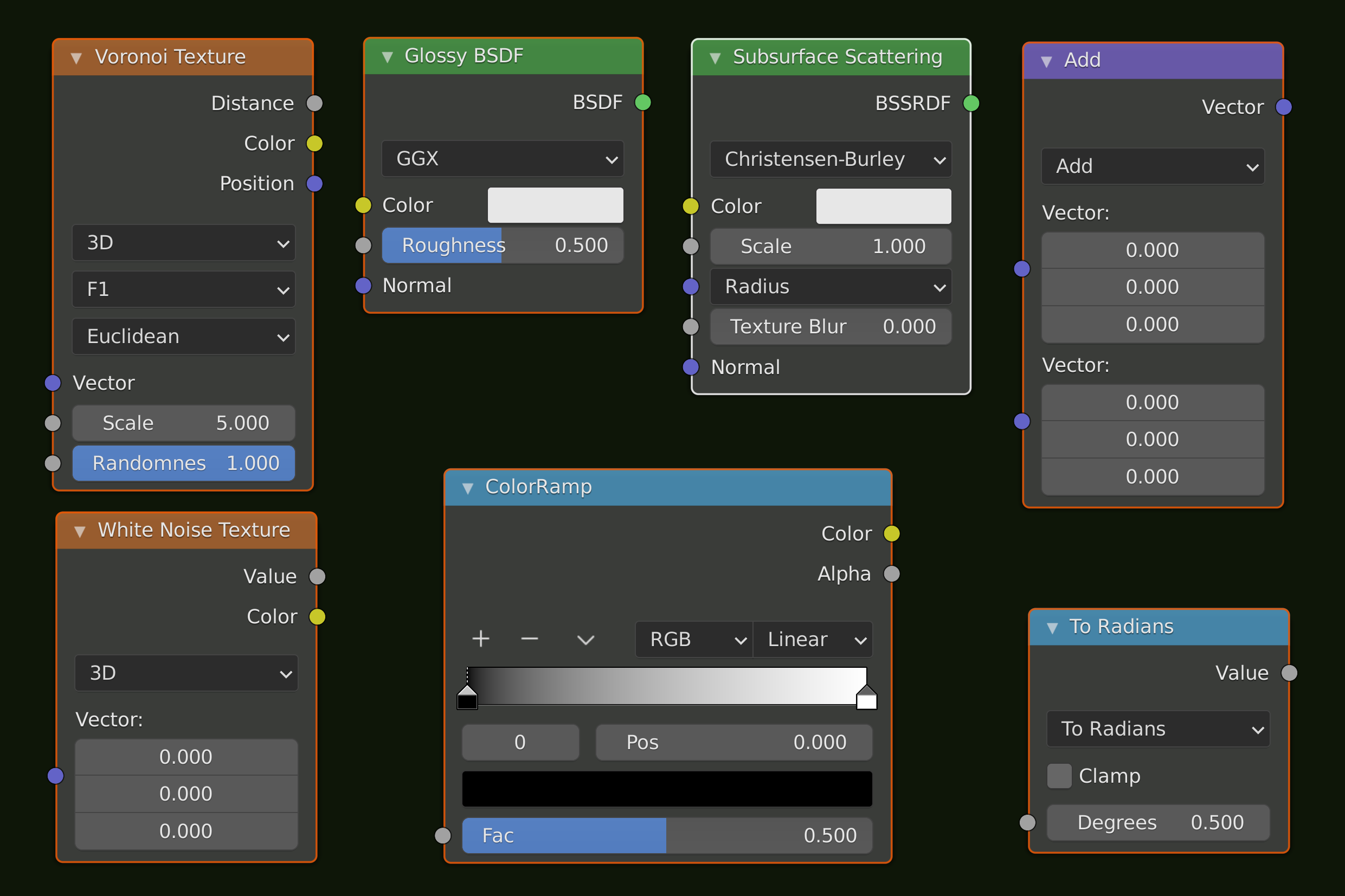Open the F1 feature dropdown

click(x=183, y=289)
